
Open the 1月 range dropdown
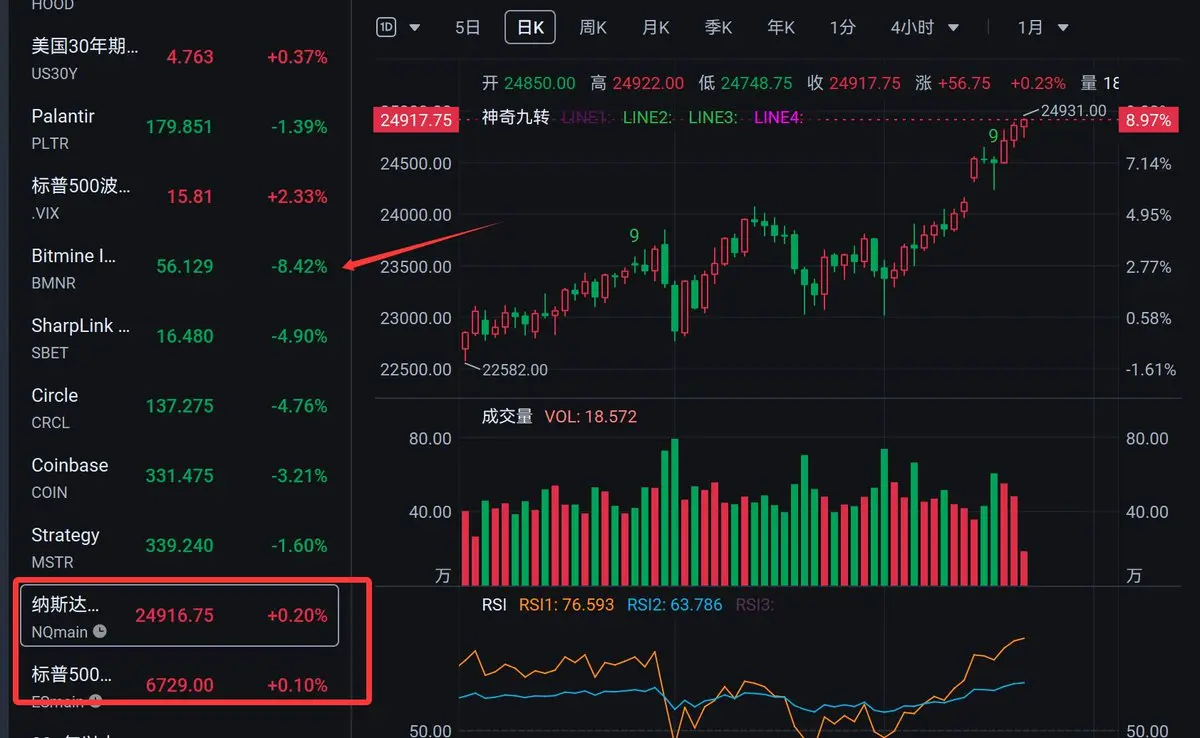[1043, 28]
